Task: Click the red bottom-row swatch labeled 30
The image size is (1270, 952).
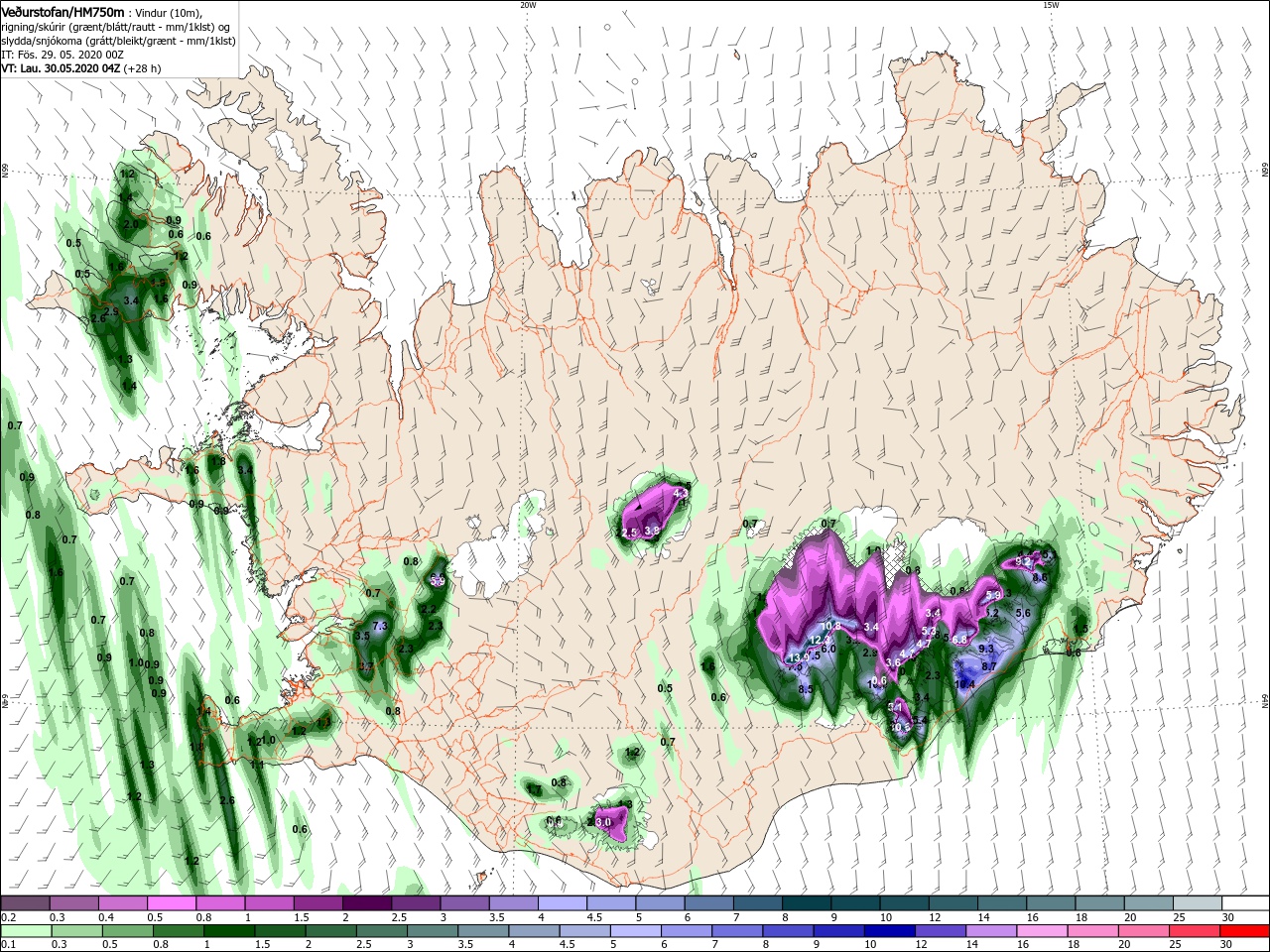Action: 1244,931
